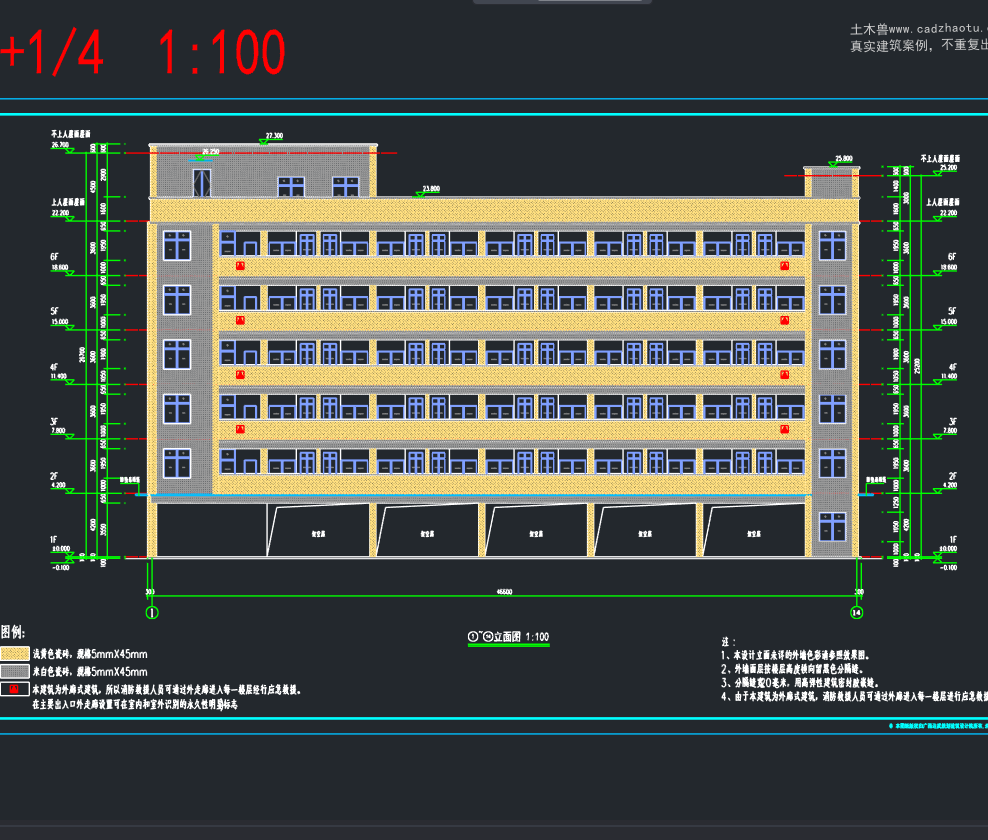This screenshot has height=840, width=988.
Task: Click the 26.700 roof elevation label
Action: [60, 145]
